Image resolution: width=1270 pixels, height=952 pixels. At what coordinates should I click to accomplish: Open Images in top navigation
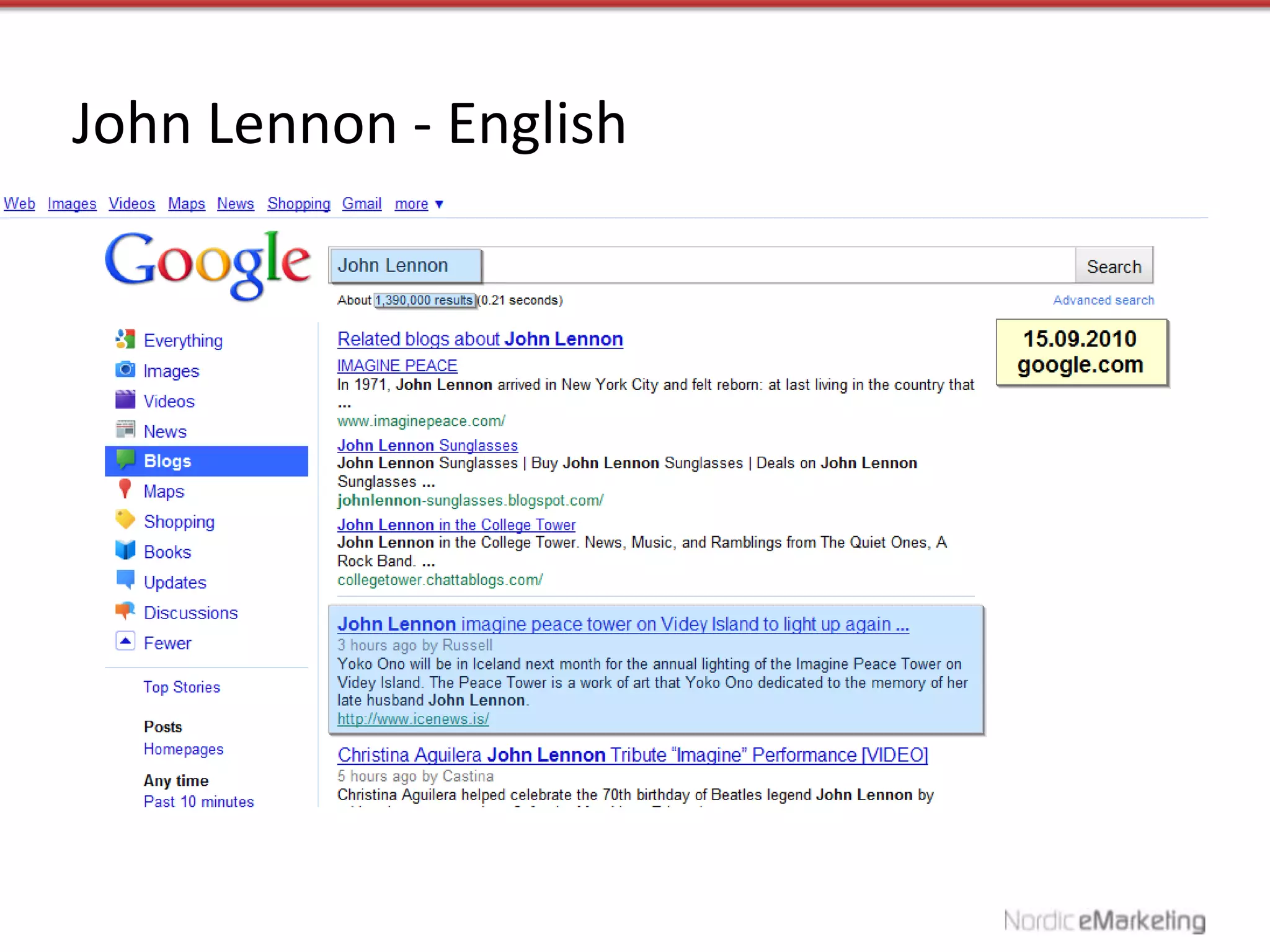click(x=72, y=204)
